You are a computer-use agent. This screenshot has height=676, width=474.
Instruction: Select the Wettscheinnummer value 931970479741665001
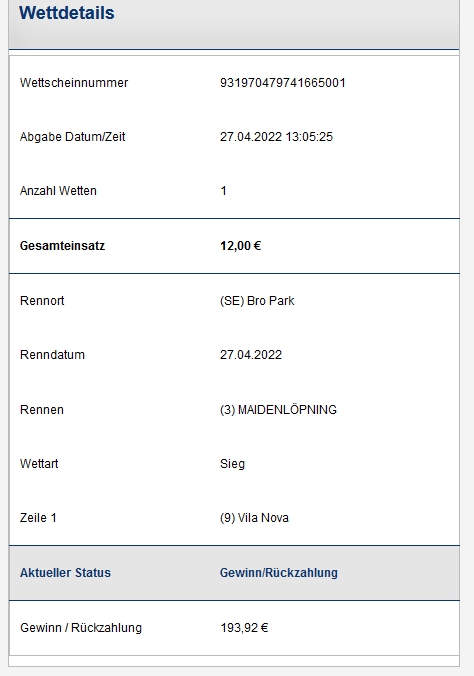point(283,83)
